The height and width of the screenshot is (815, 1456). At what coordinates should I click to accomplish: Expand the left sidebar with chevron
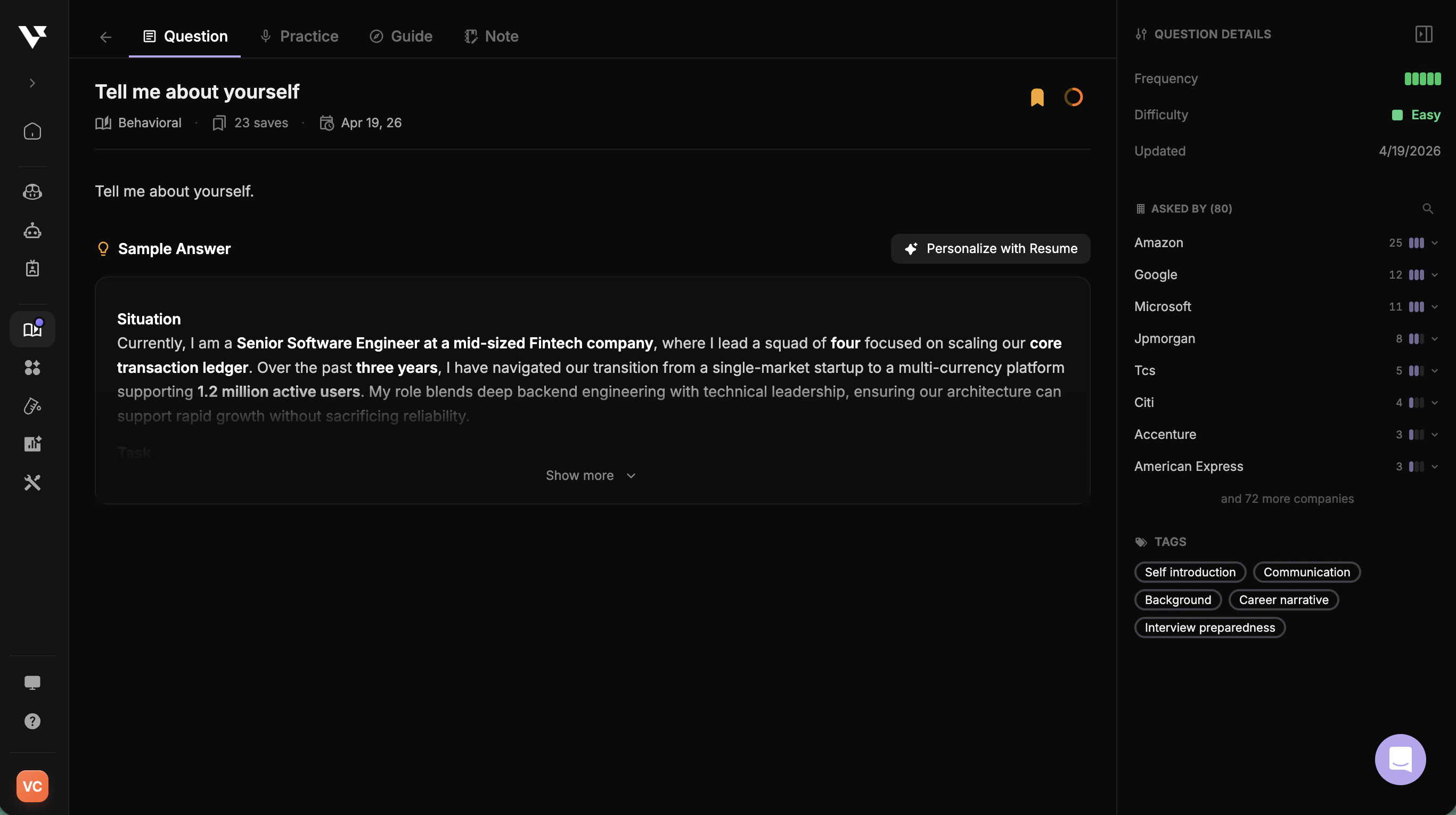pyautogui.click(x=32, y=83)
